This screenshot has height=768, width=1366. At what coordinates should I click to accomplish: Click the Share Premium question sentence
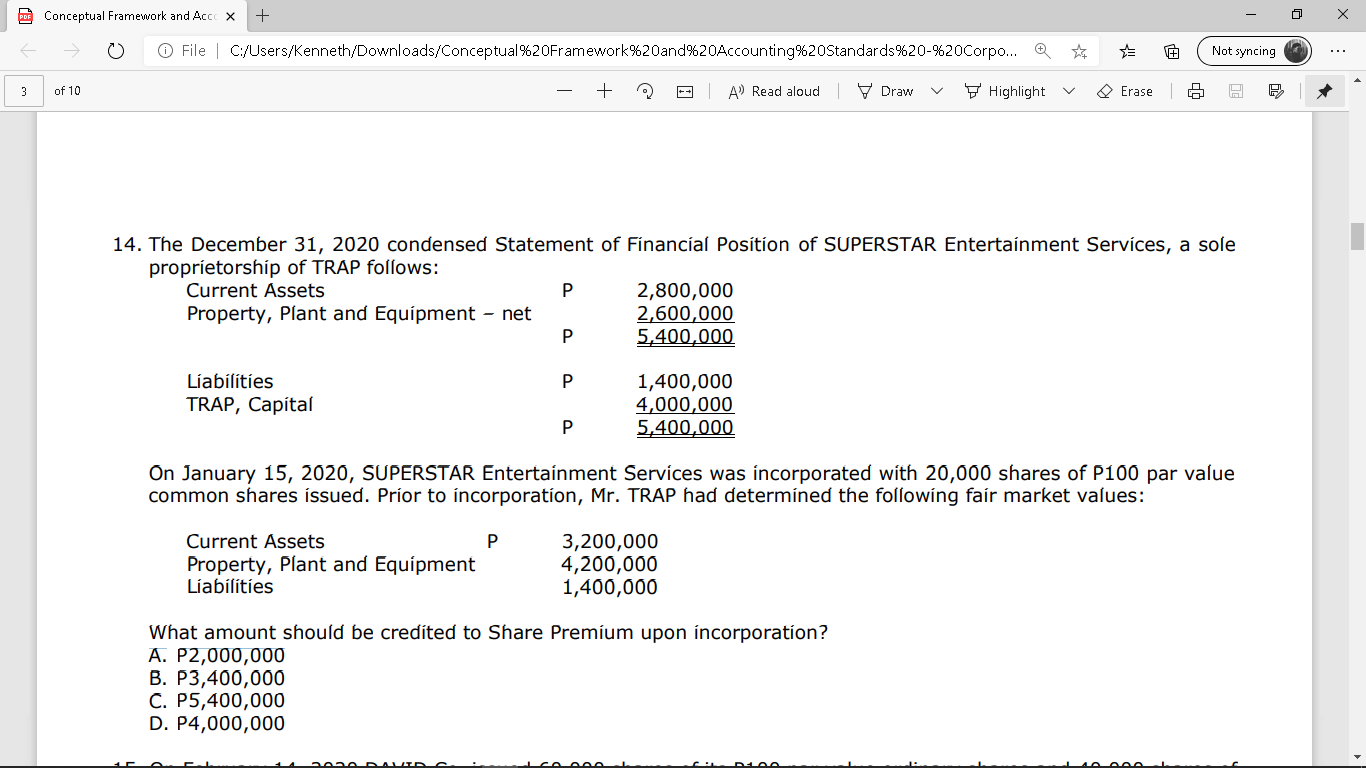(x=488, y=633)
